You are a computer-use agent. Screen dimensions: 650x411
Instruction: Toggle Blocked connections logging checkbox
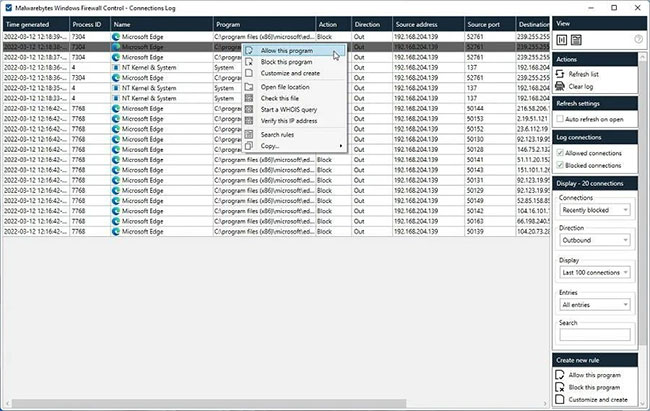pyautogui.click(x=560, y=165)
